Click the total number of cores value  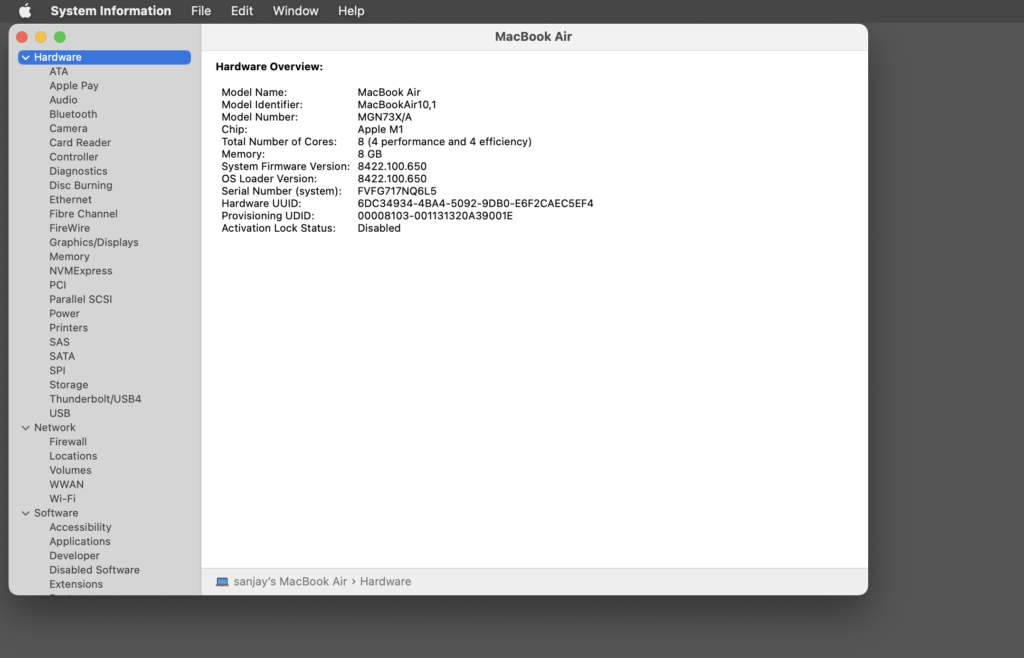(445, 142)
